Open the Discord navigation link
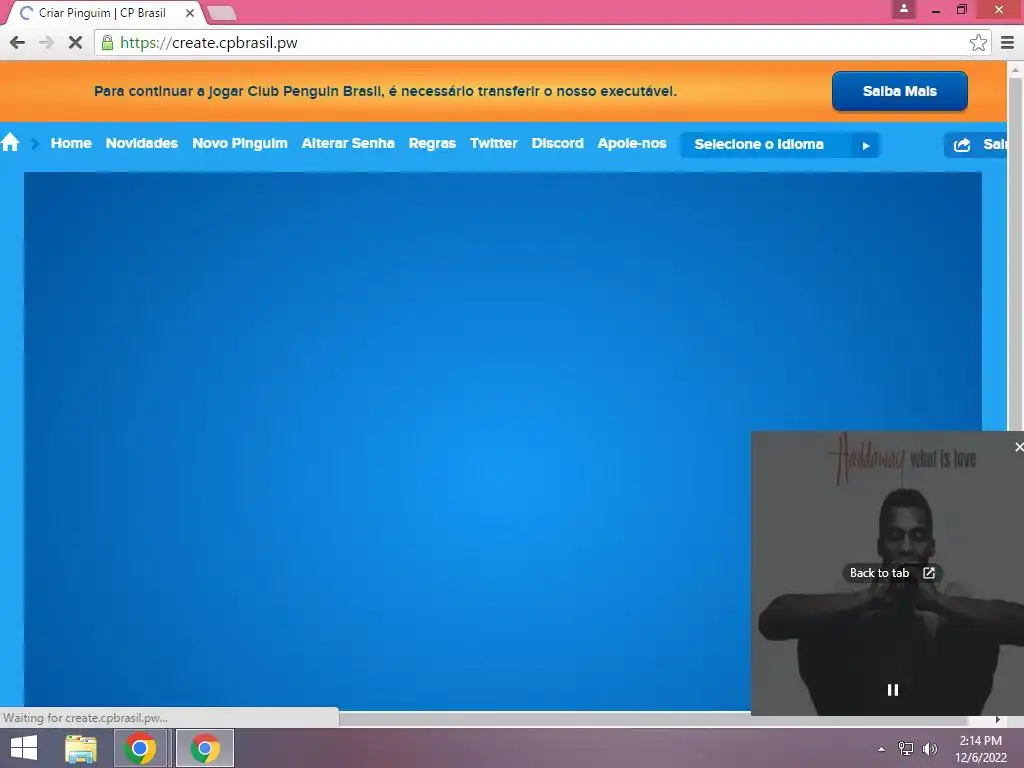Image resolution: width=1024 pixels, height=768 pixels. [558, 143]
